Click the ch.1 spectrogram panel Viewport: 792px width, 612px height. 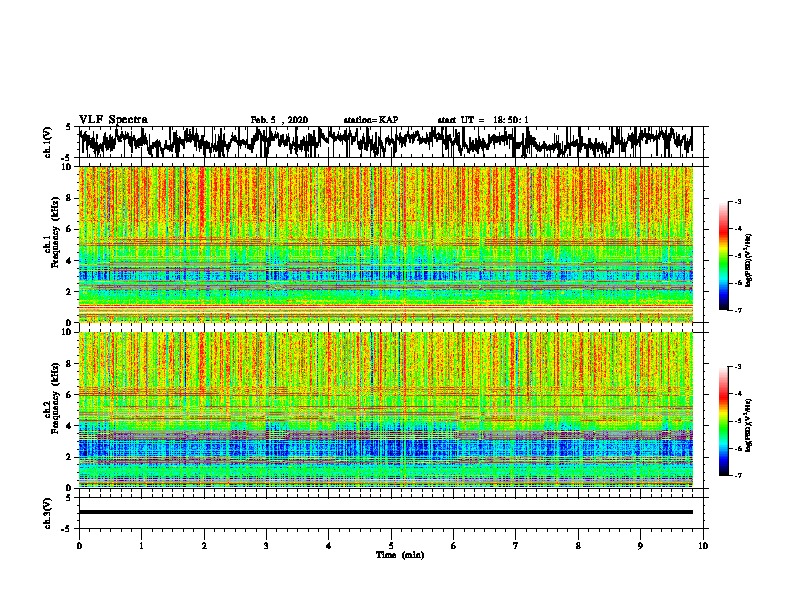point(386,244)
